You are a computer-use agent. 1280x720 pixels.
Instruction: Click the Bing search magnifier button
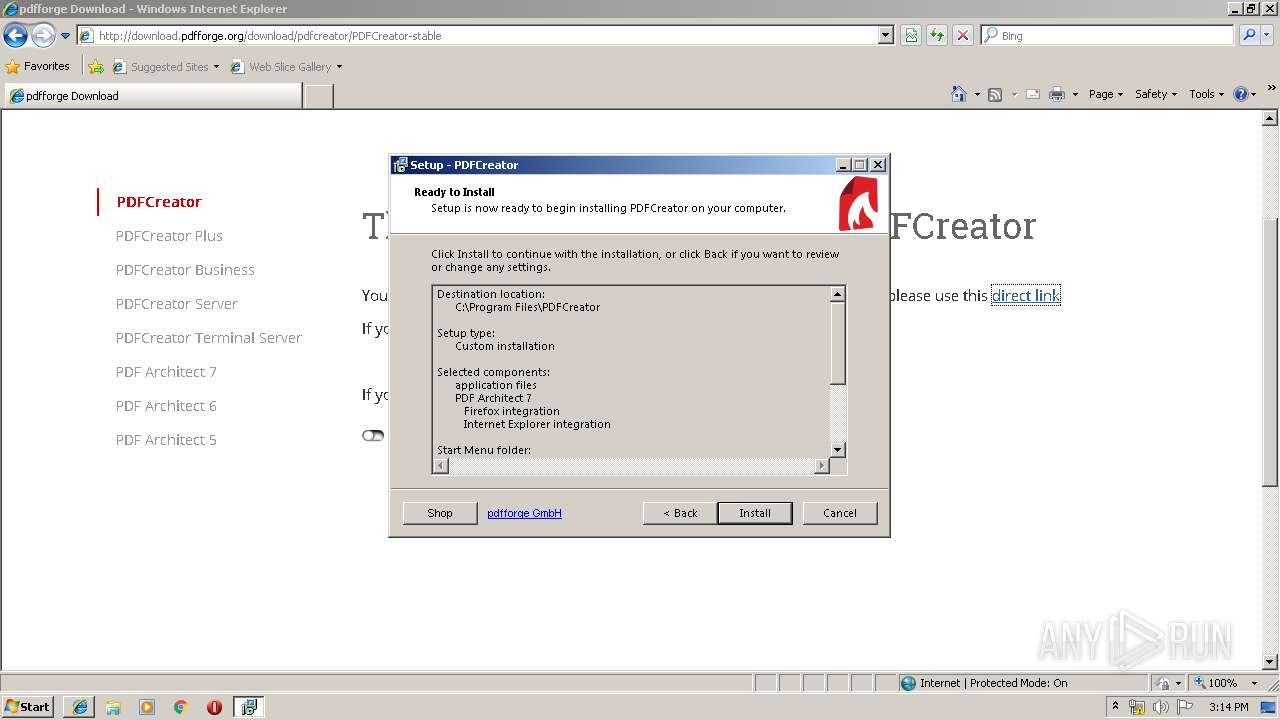coord(1249,35)
